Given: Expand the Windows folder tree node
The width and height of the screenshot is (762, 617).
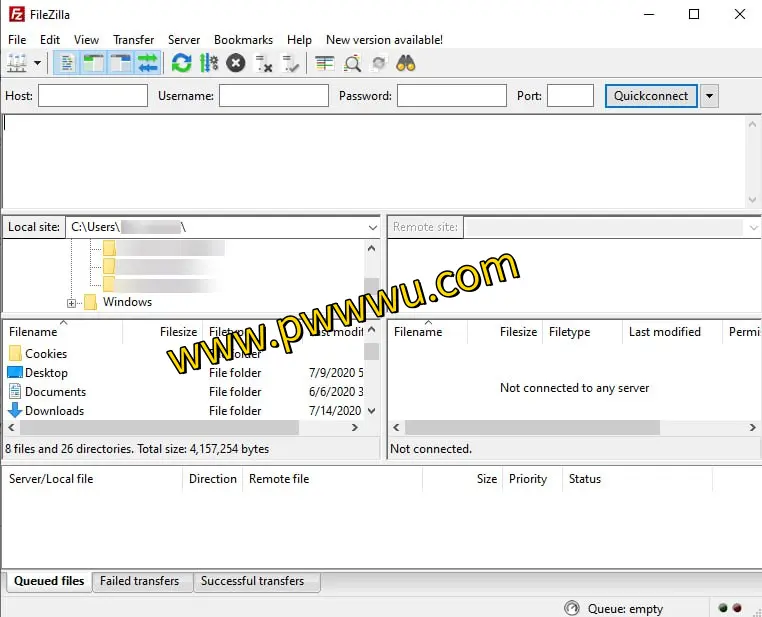Looking at the screenshot, I should click(x=72, y=302).
